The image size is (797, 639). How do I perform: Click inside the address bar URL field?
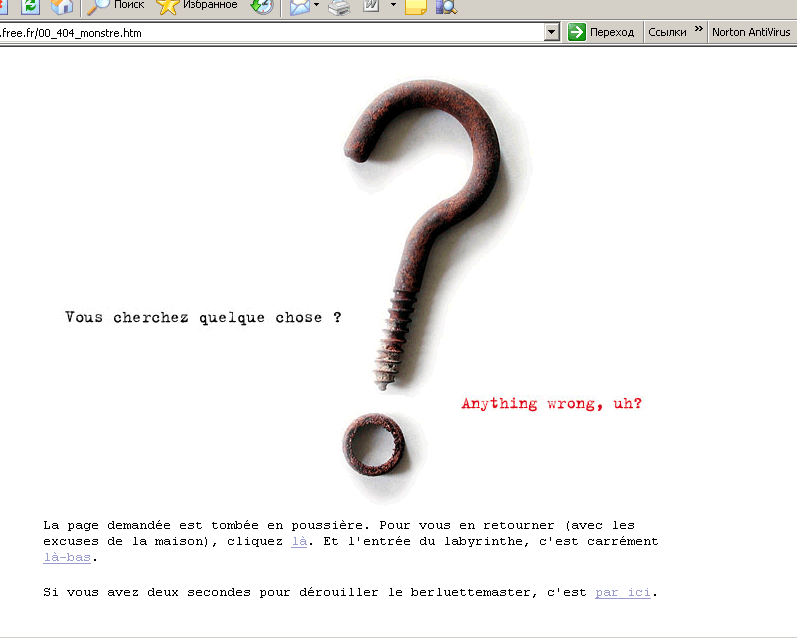click(270, 33)
